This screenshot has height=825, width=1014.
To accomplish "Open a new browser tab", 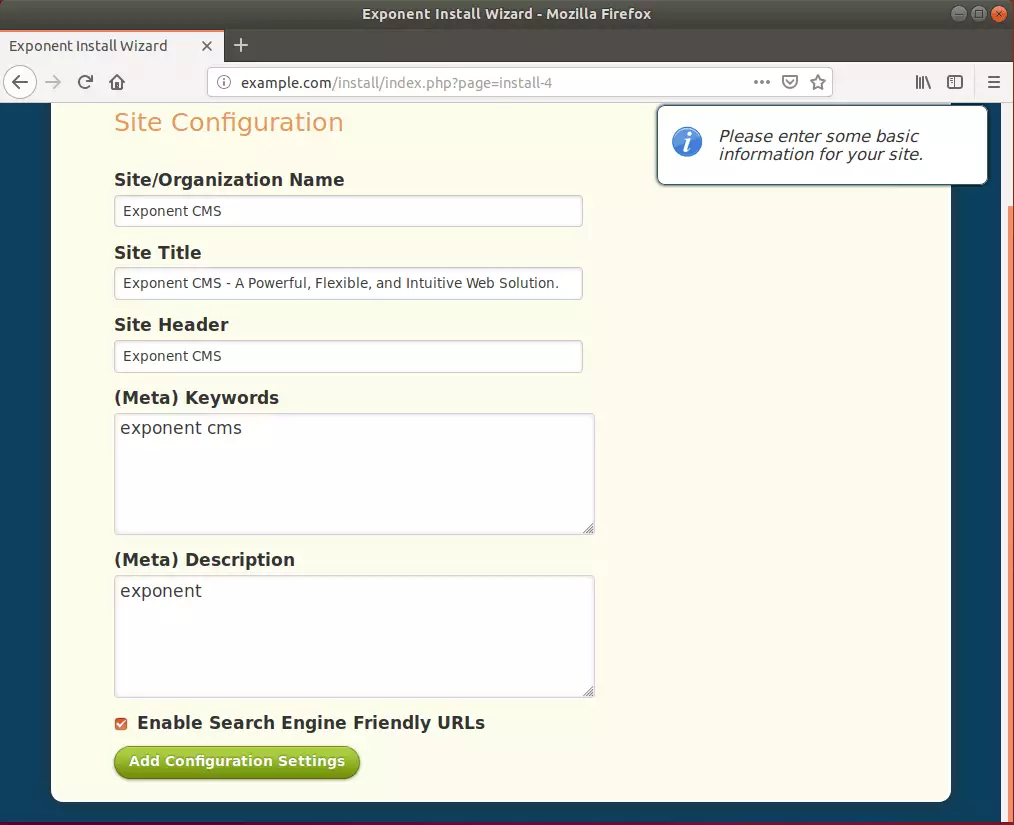I will click(x=241, y=45).
